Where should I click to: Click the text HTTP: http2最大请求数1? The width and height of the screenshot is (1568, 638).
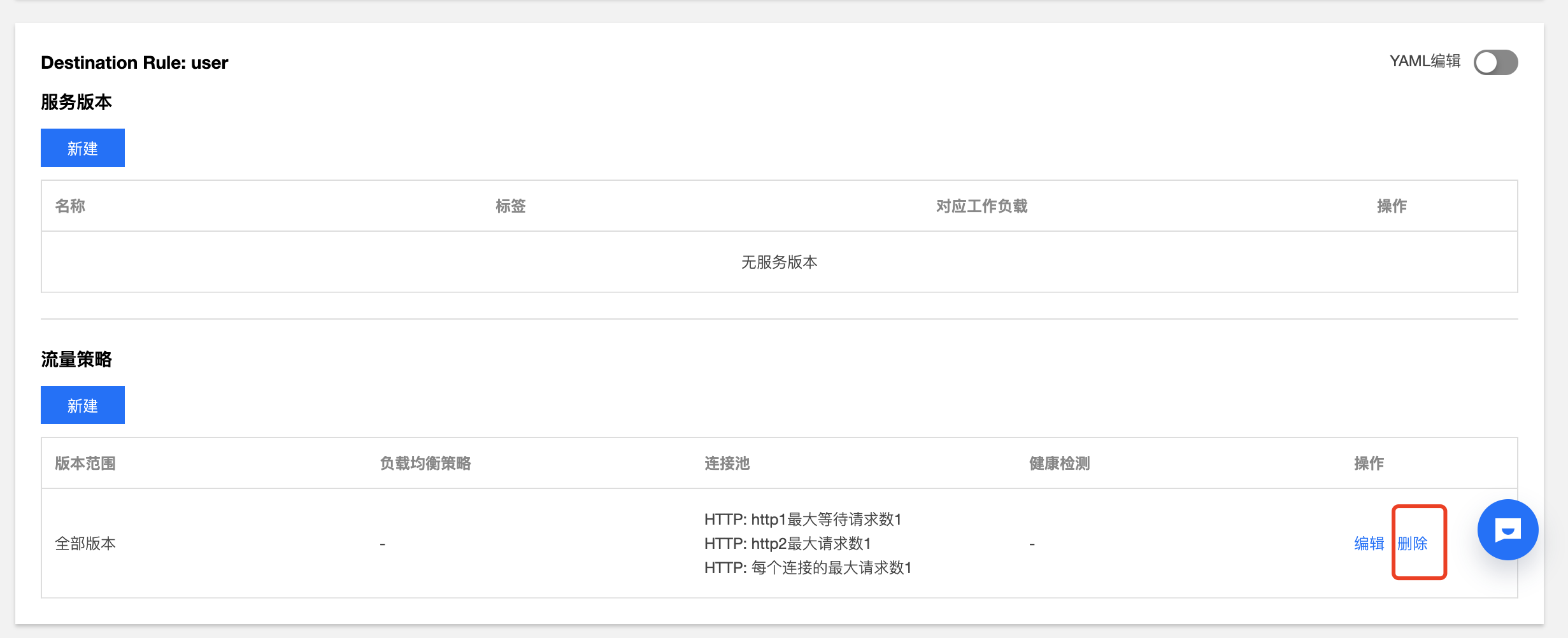[x=788, y=543]
